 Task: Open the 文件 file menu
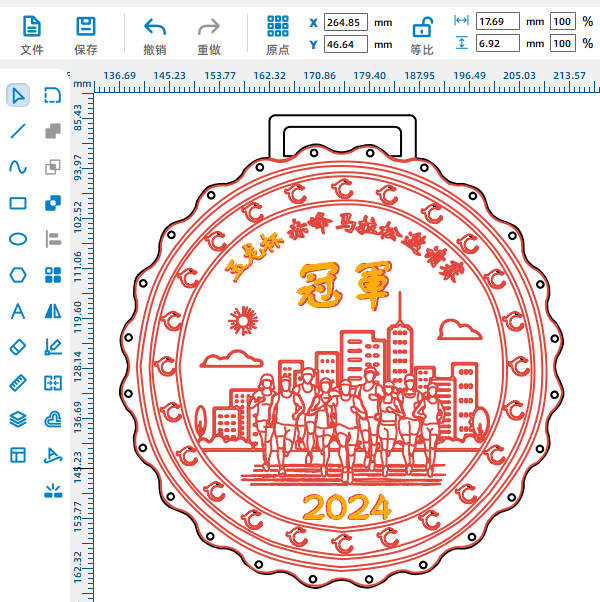32,34
